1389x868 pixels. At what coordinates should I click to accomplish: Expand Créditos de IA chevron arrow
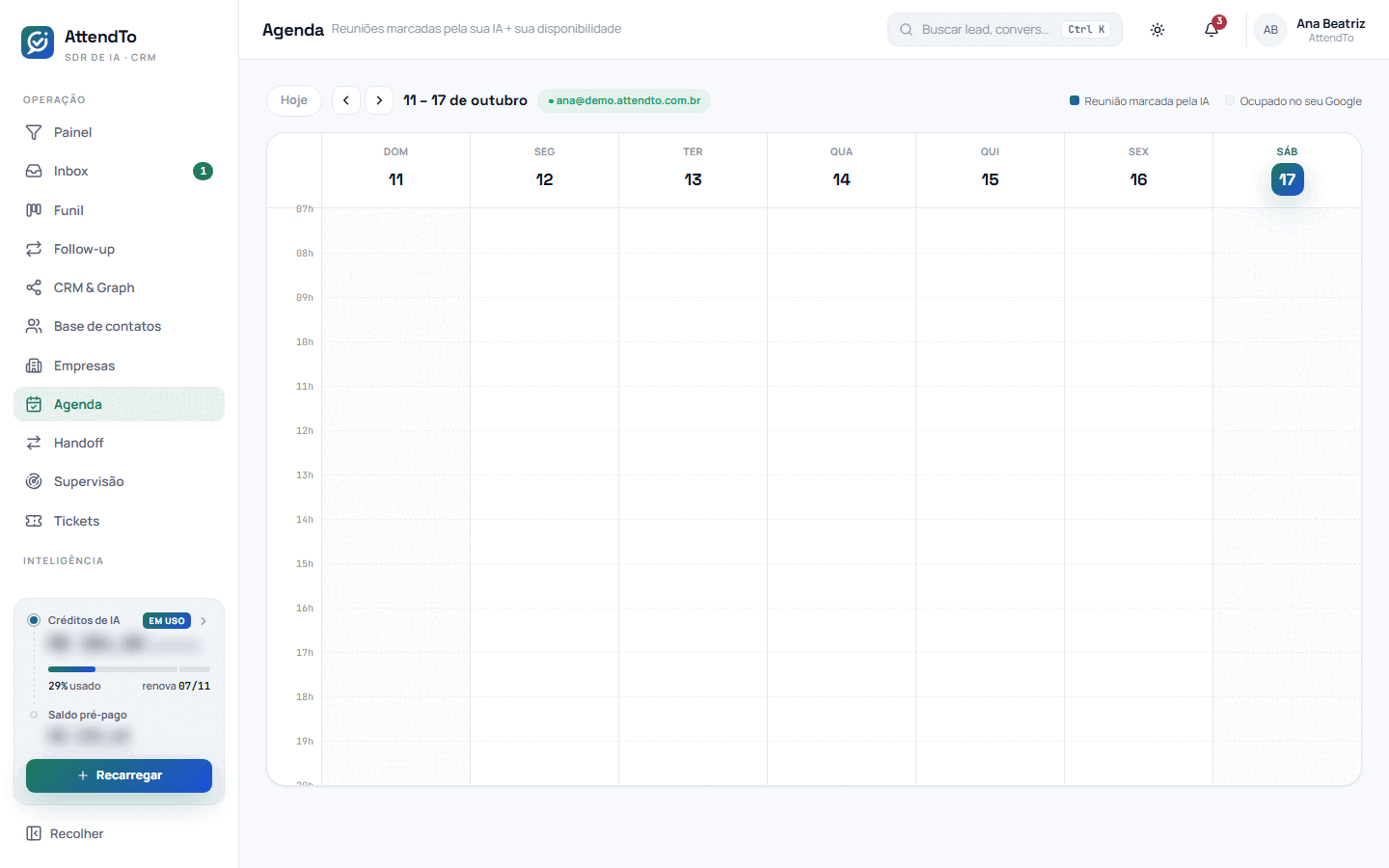click(204, 621)
